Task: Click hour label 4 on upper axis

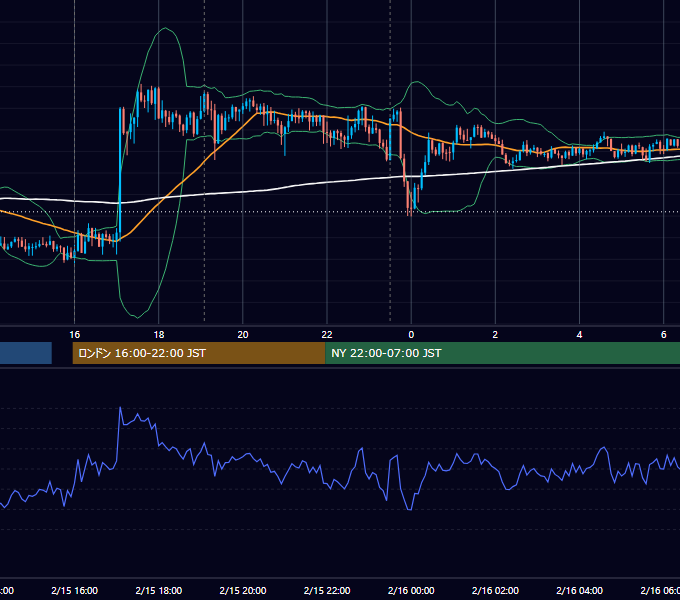Action: pyautogui.click(x=579, y=334)
